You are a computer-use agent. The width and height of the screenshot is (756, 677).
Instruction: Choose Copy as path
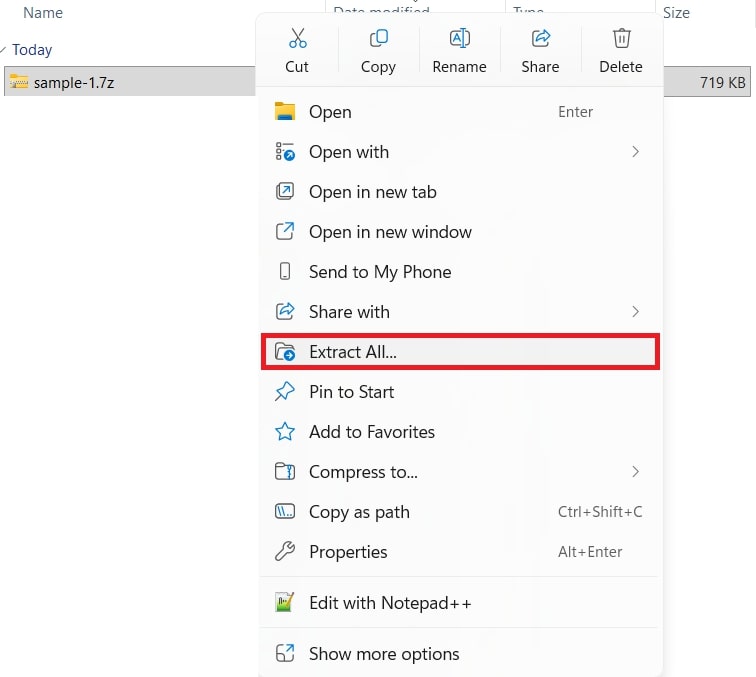click(x=359, y=512)
